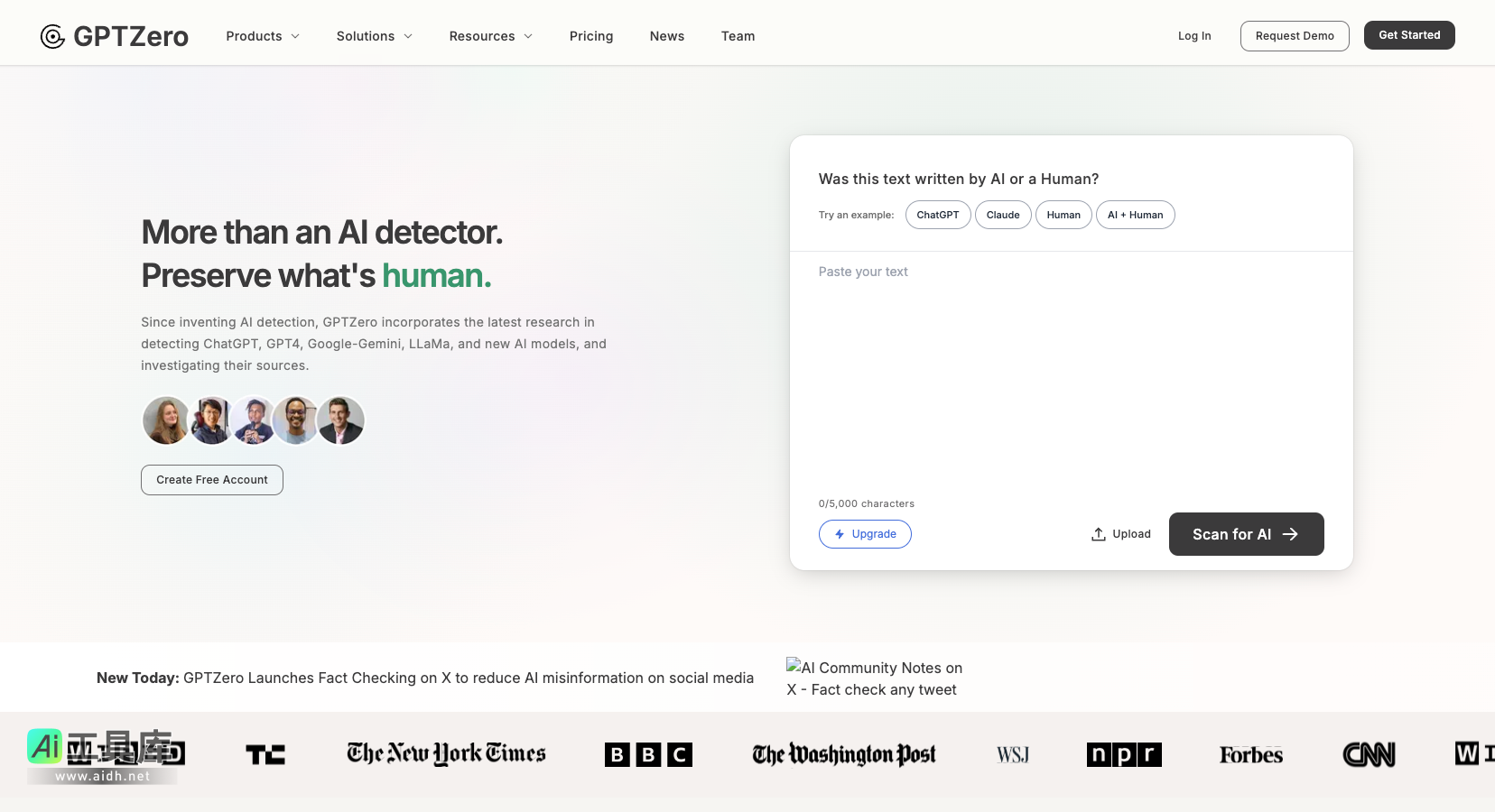Open the Resources dropdown menu
Viewport: 1495px width, 812px height.
[x=490, y=36]
